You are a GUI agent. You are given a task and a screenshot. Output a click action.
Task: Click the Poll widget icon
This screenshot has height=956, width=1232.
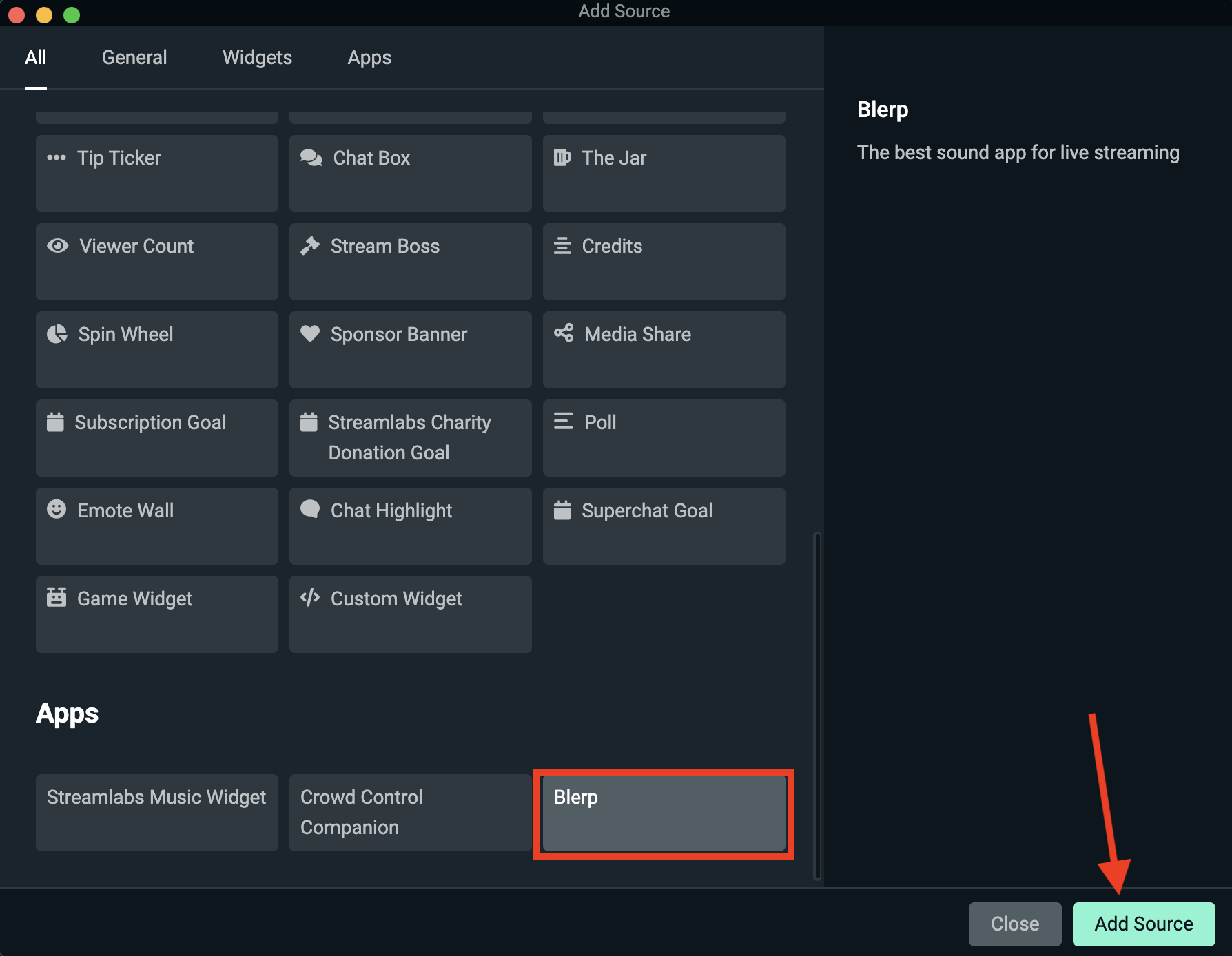click(564, 422)
